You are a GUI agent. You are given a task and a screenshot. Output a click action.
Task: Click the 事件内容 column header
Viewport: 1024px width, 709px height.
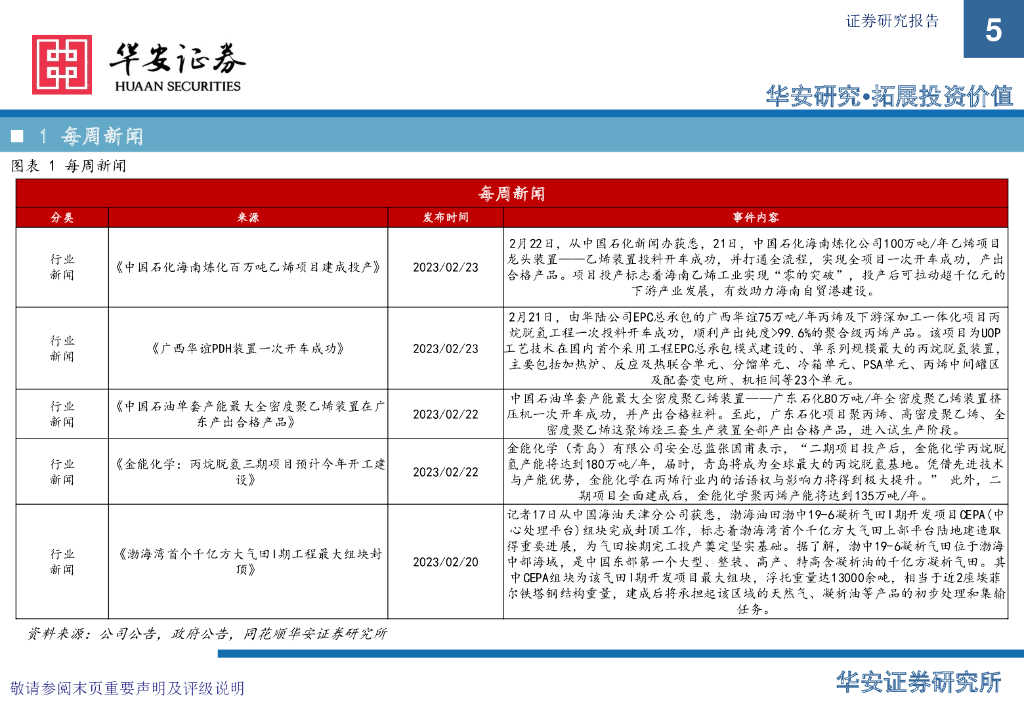tap(756, 217)
